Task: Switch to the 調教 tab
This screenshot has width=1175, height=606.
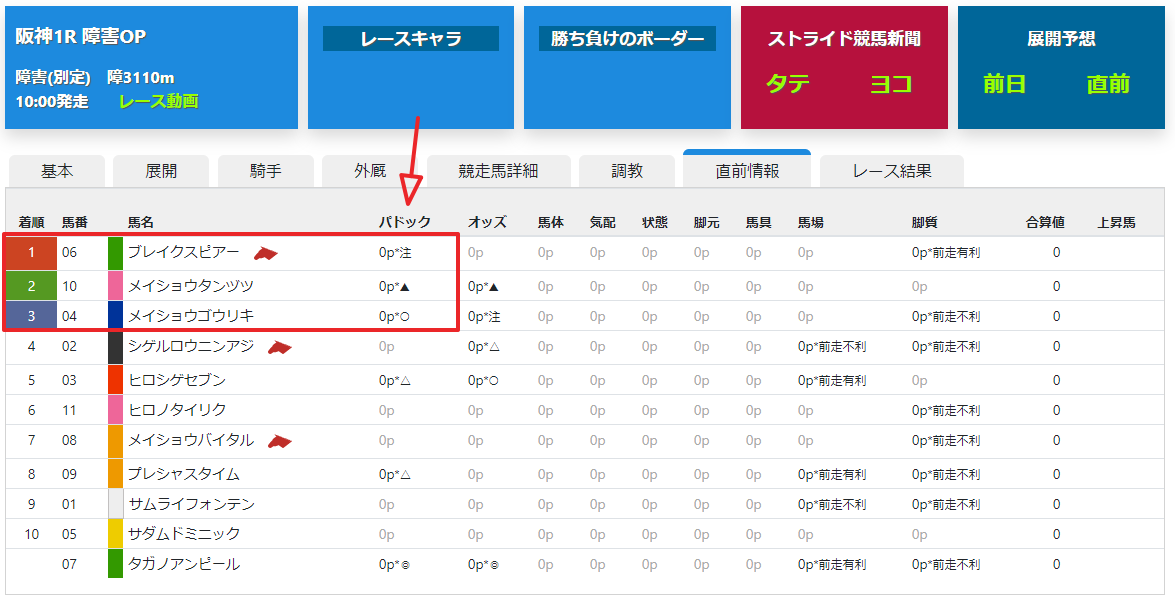Action: [x=627, y=172]
